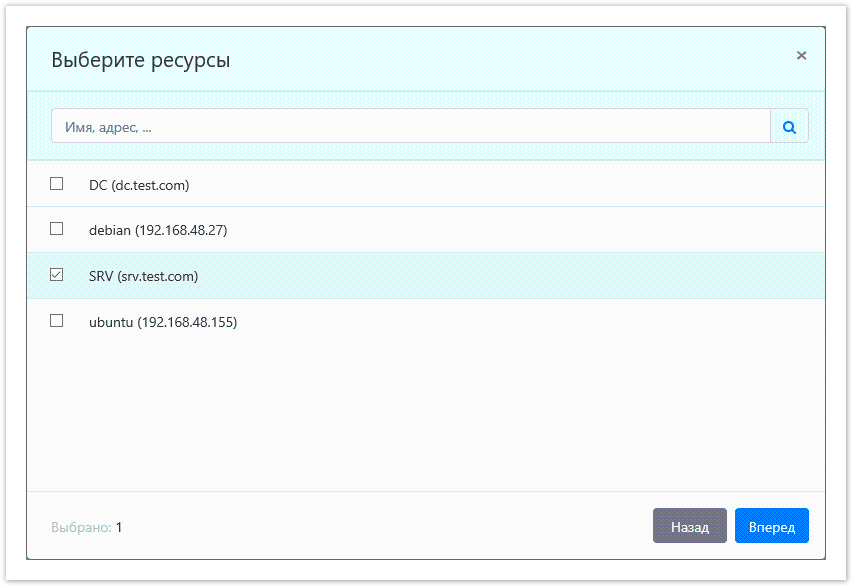Click the debian (192.168.48.27) label text
Viewport: 852px width, 586px height.
(158, 230)
